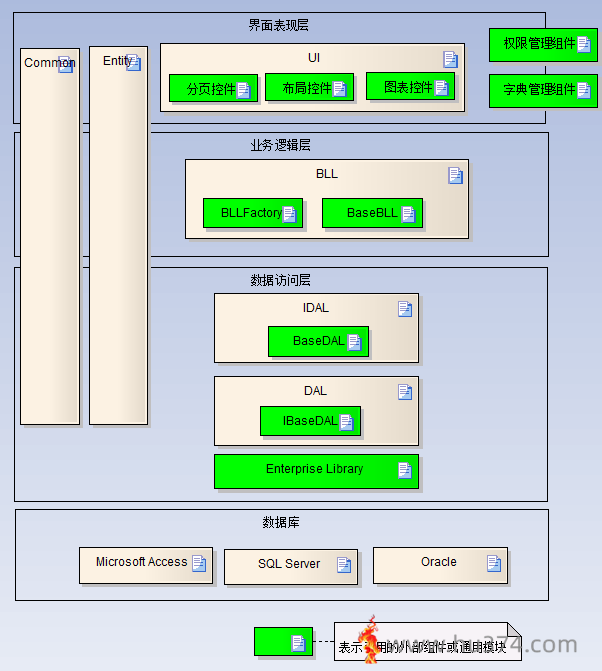Click the Entity block label
The width and height of the screenshot is (602, 671).
(x=118, y=61)
